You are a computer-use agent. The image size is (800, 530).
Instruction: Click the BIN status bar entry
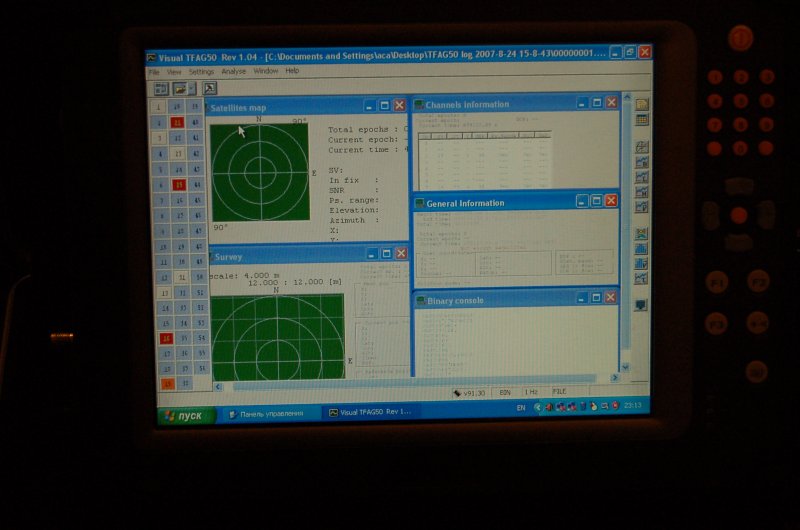point(505,392)
